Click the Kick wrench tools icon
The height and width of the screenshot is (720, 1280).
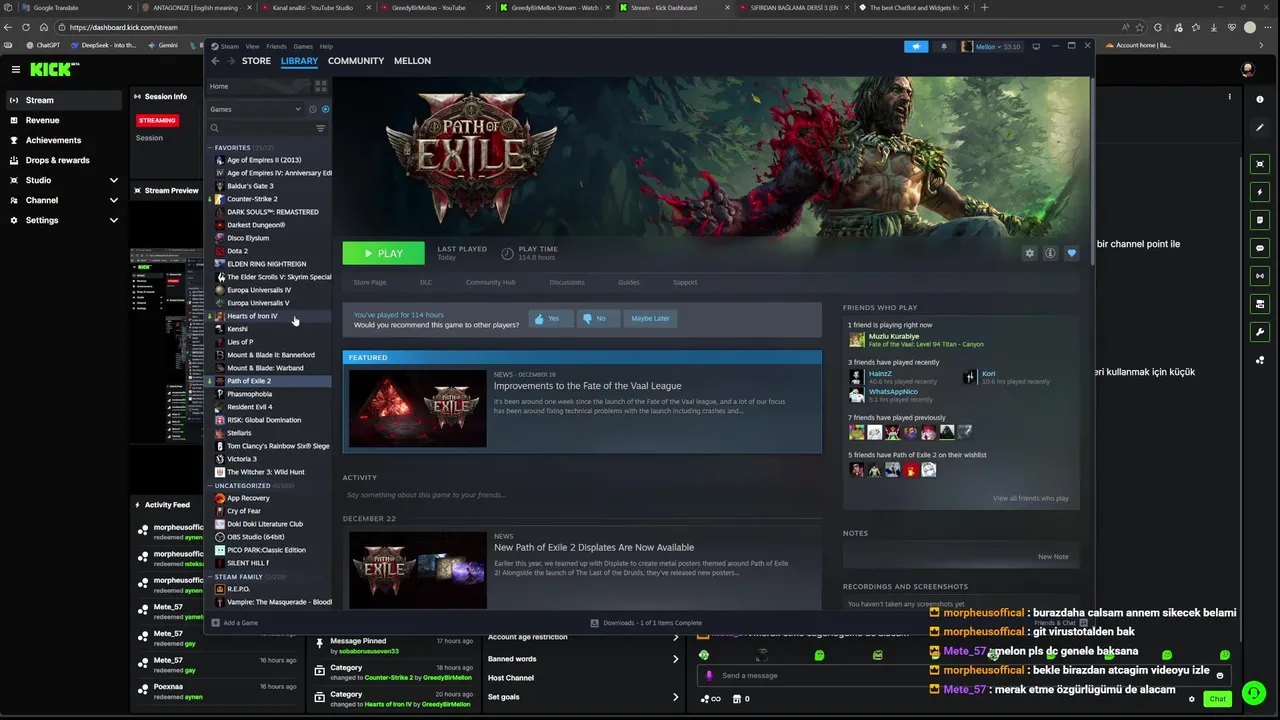(1260, 331)
